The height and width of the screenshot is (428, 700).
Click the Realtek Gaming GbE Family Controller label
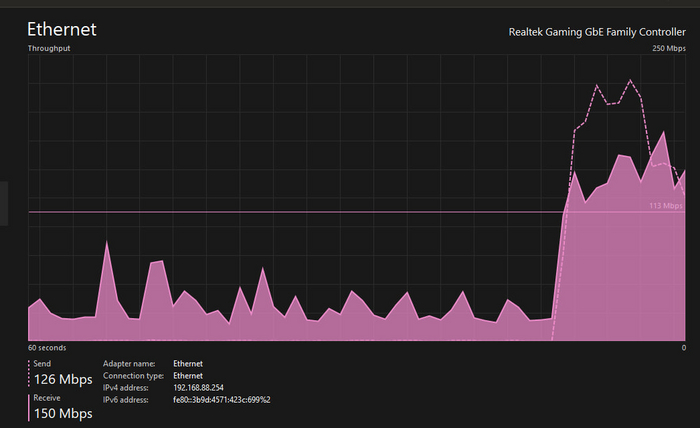pos(597,32)
